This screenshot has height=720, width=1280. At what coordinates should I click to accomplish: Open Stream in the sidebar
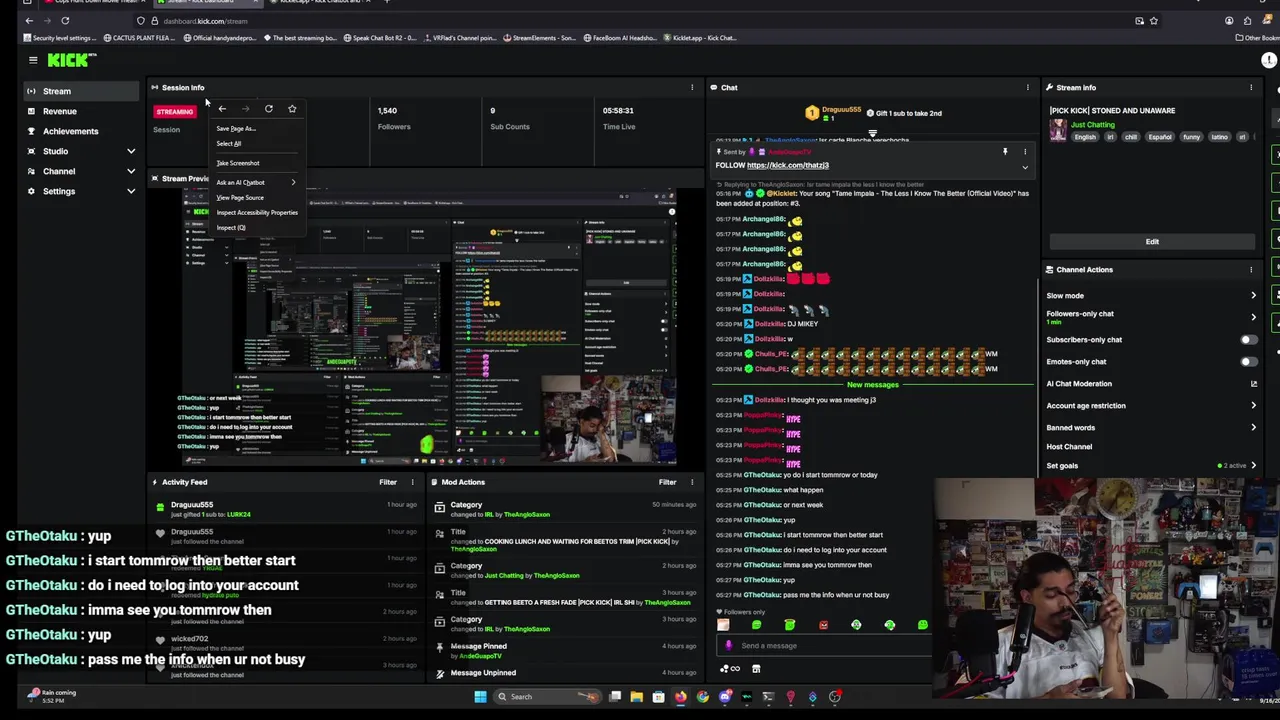pyautogui.click(x=82, y=91)
